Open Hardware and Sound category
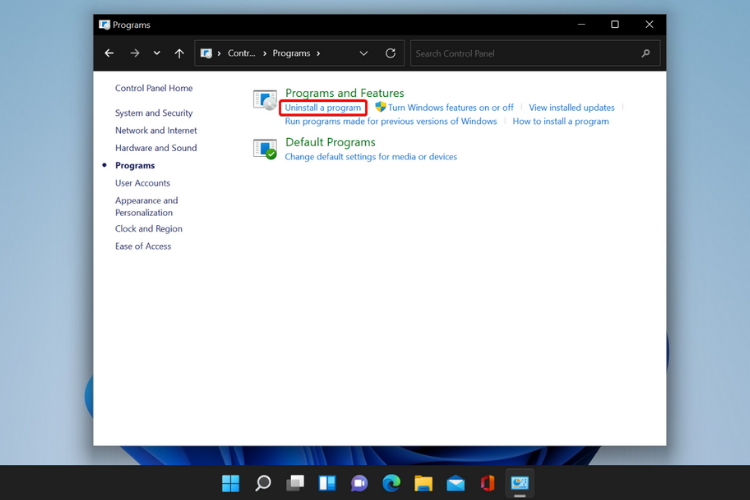 (155, 148)
